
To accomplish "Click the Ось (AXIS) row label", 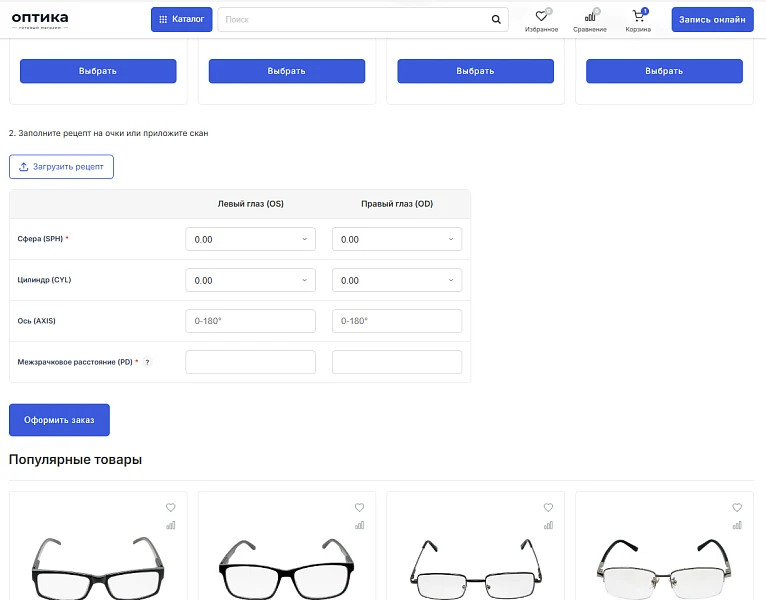I will (x=37, y=321).
